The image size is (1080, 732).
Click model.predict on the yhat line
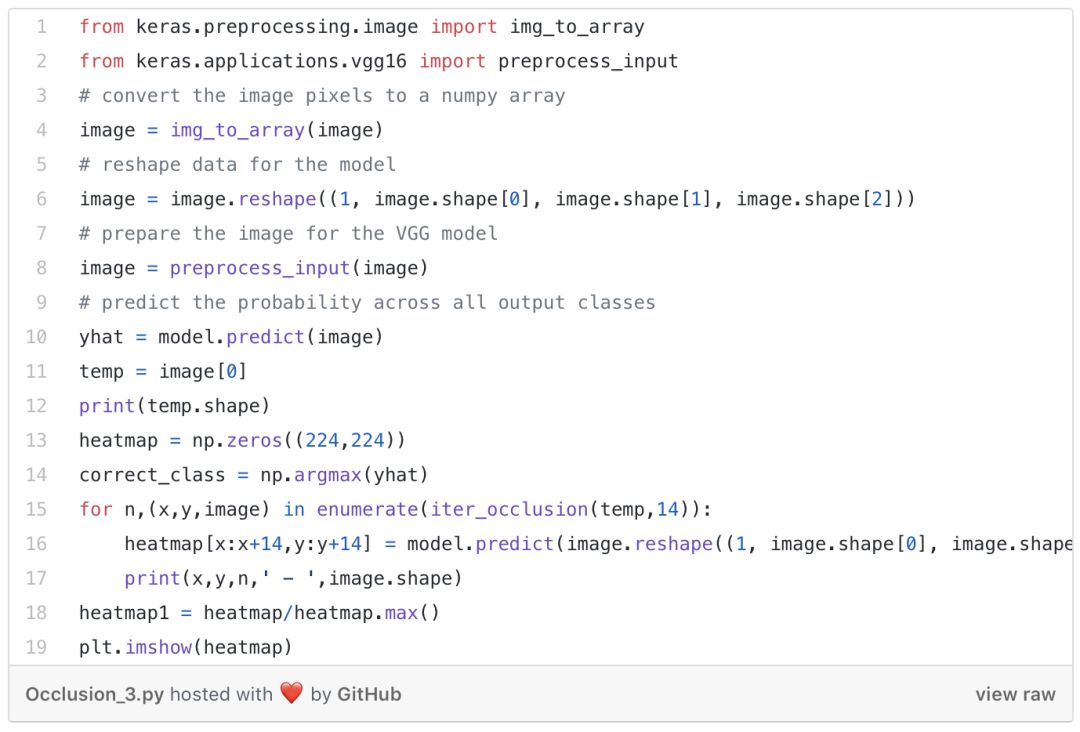tap(231, 337)
